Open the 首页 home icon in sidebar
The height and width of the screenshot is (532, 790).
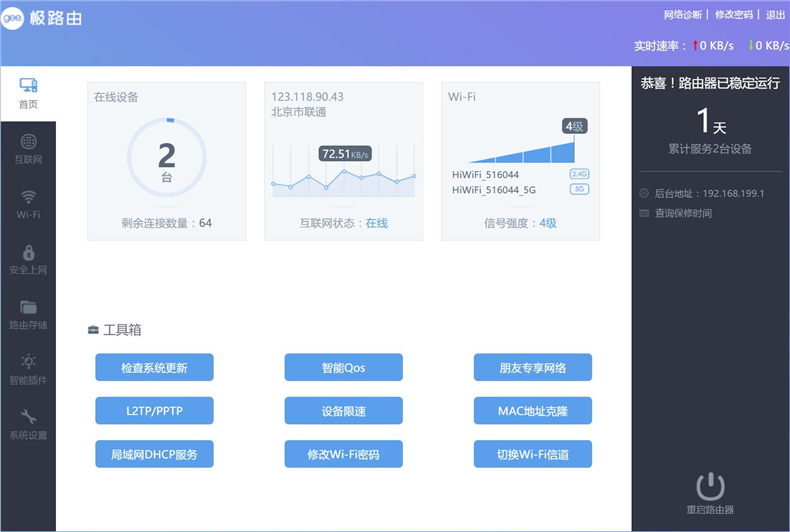(x=28, y=85)
